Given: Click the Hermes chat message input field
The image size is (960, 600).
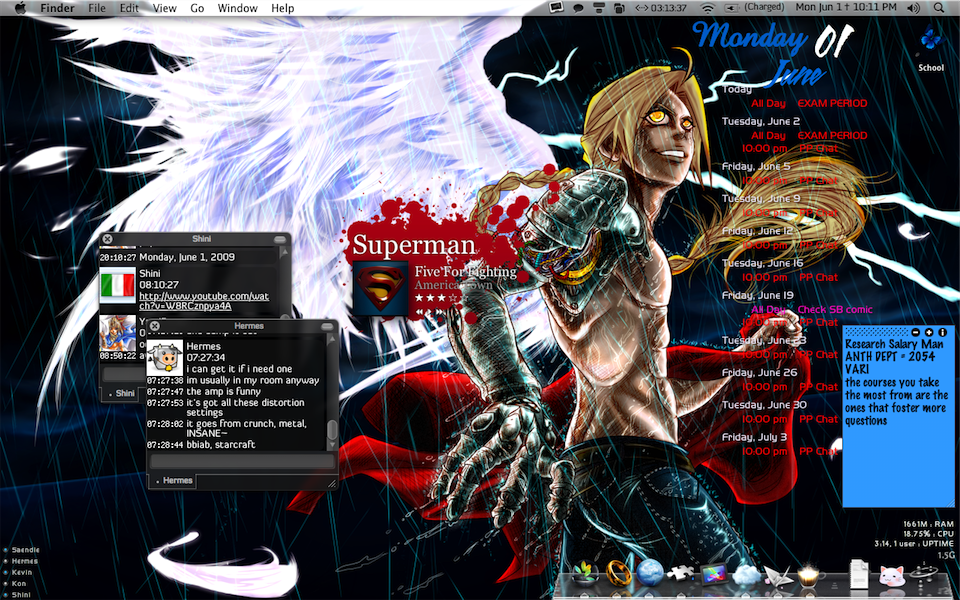Looking at the screenshot, I should (242, 461).
